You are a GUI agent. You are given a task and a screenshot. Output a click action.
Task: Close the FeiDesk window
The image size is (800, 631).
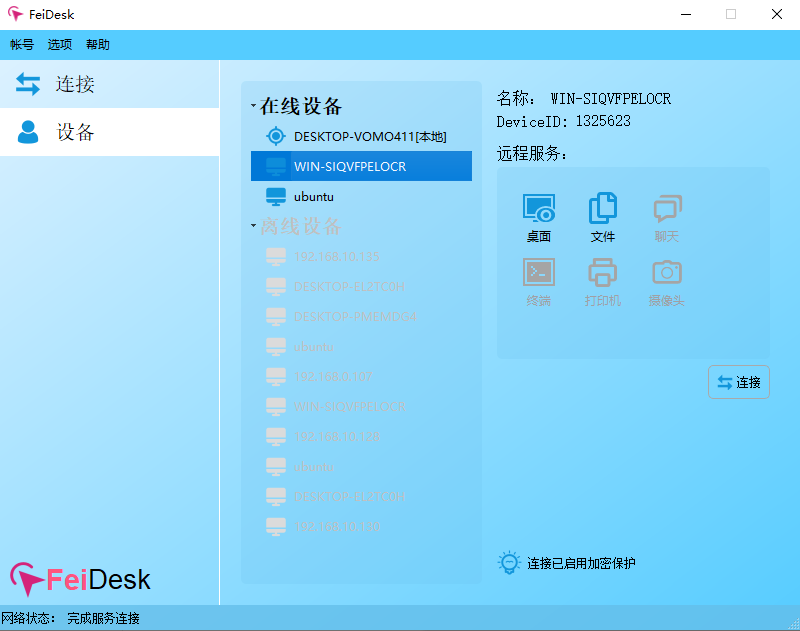point(777,14)
